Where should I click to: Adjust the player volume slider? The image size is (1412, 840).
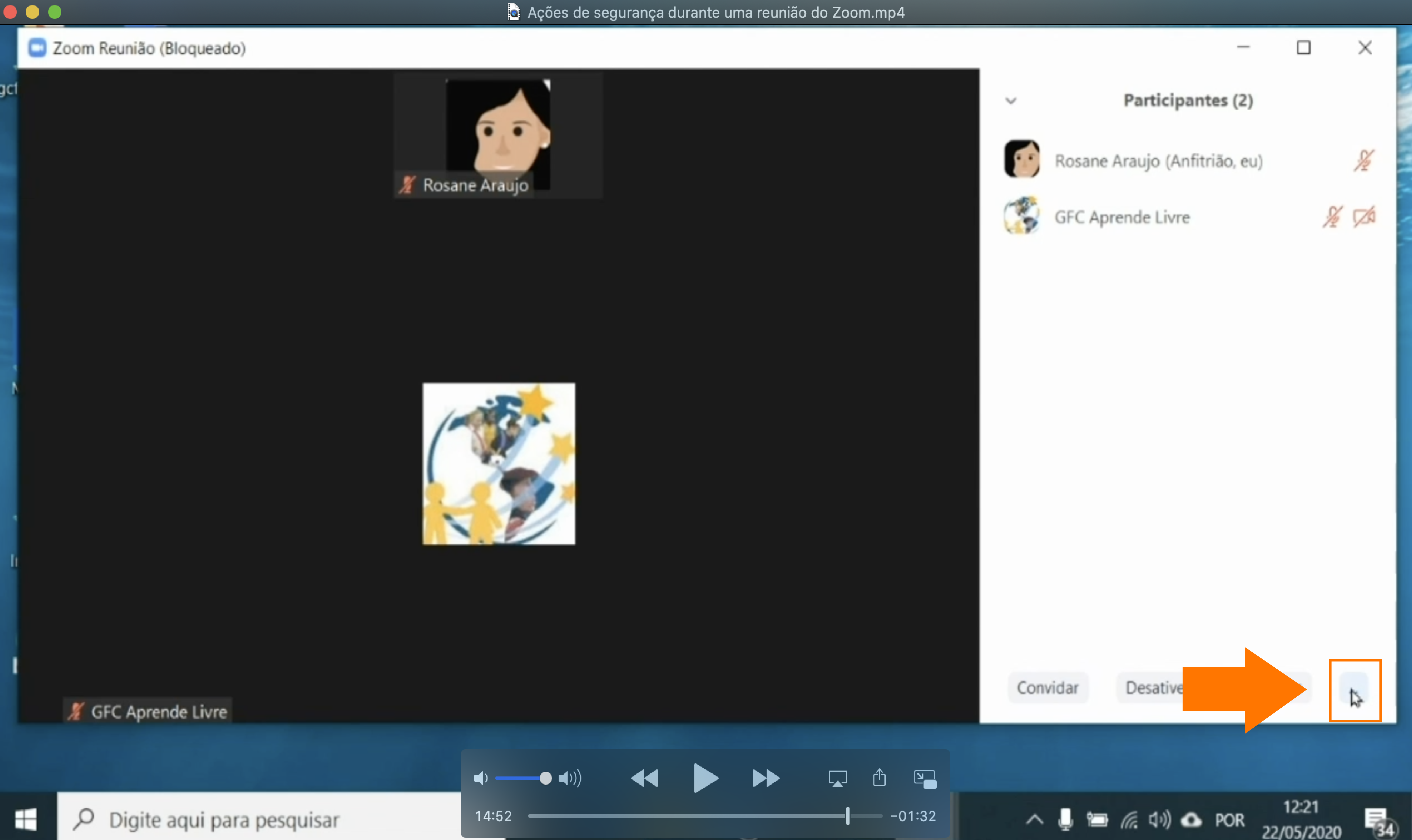pyautogui.click(x=521, y=778)
